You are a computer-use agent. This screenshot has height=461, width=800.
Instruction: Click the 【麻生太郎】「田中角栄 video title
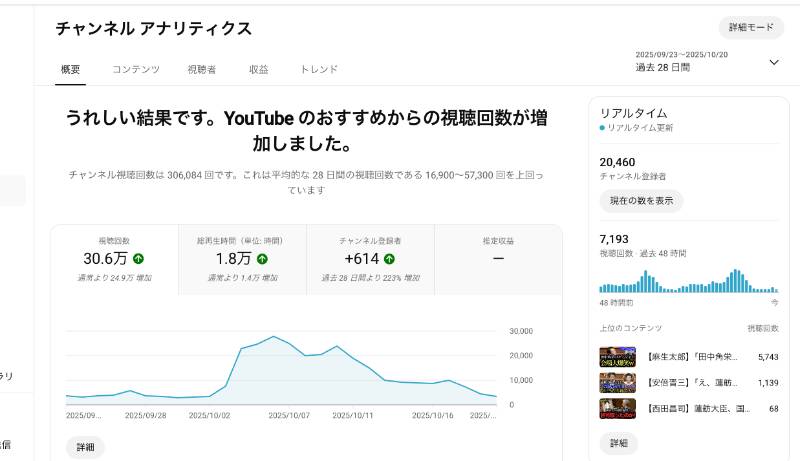[692, 357]
